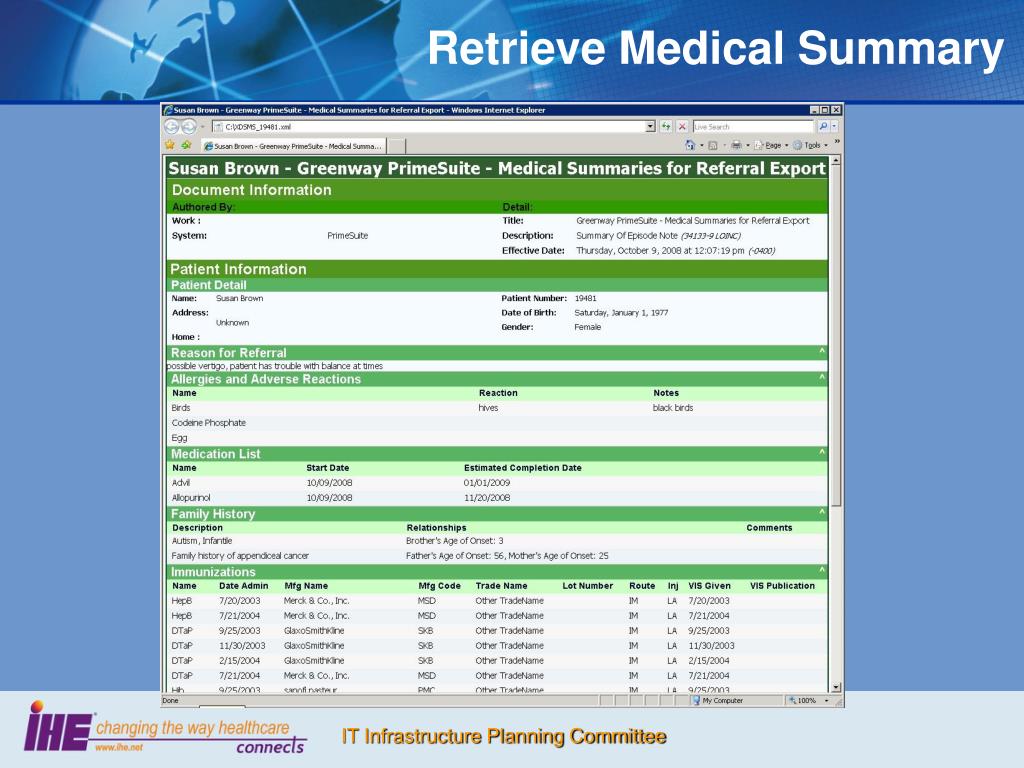This screenshot has height=768, width=1024.
Task: Click date of birth 'Saturday, January 1, 1977'
Action: [x=621, y=312]
